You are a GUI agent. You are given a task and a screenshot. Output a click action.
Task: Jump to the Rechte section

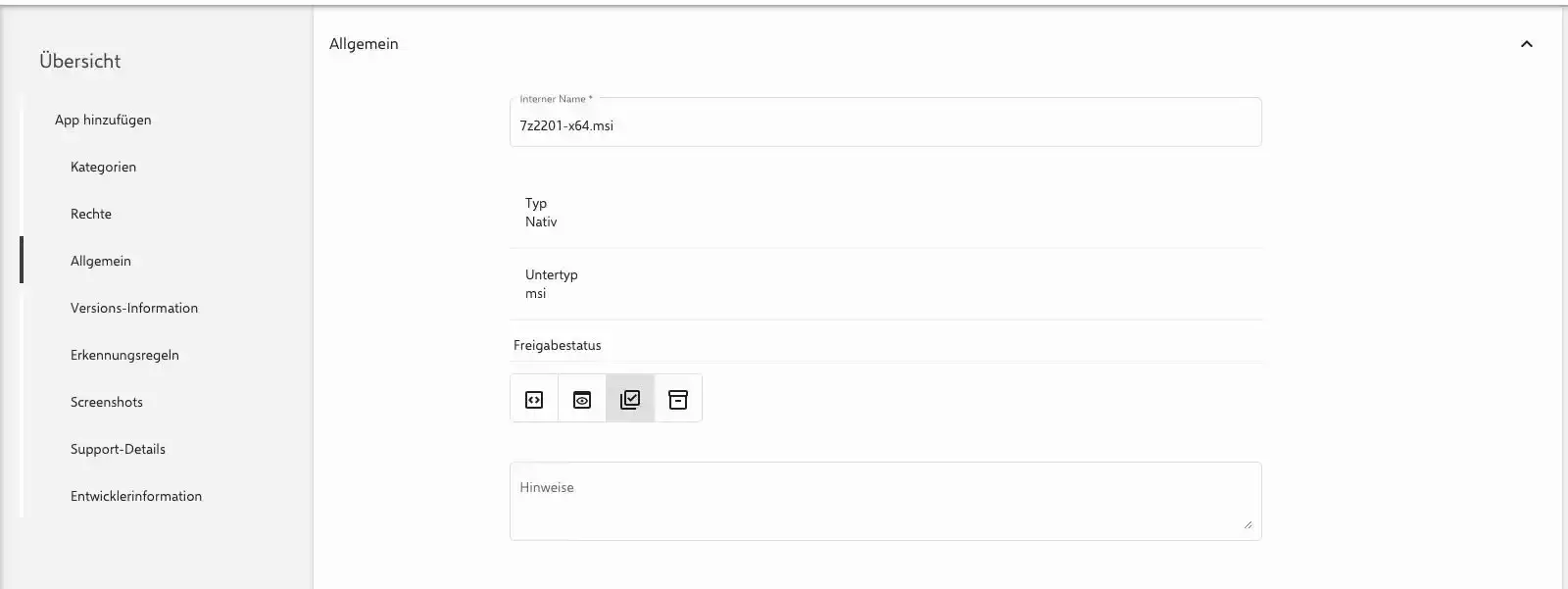[91, 214]
